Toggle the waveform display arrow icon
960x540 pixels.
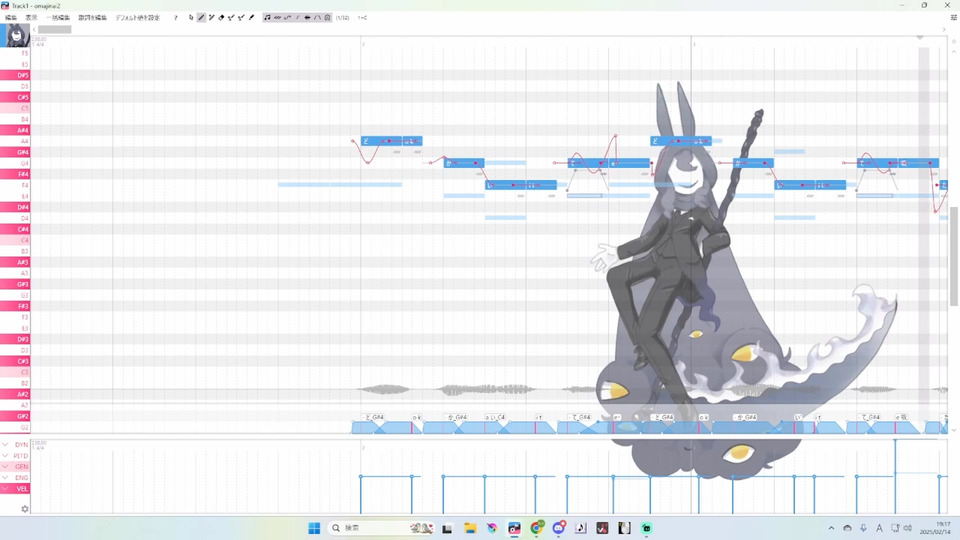pos(307,18)
